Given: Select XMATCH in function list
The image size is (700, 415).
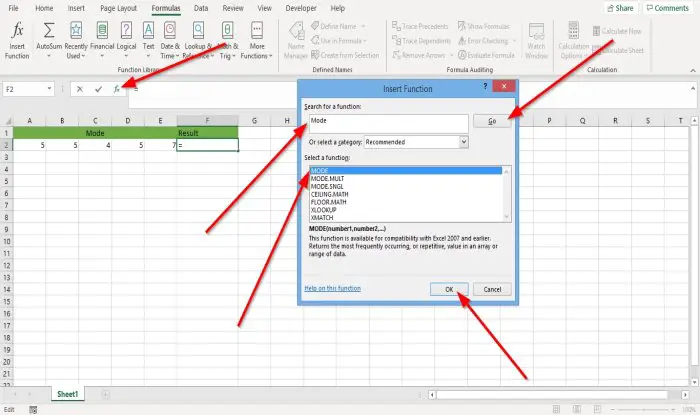Looking at the screenshot, I should [x=406, y=217].
